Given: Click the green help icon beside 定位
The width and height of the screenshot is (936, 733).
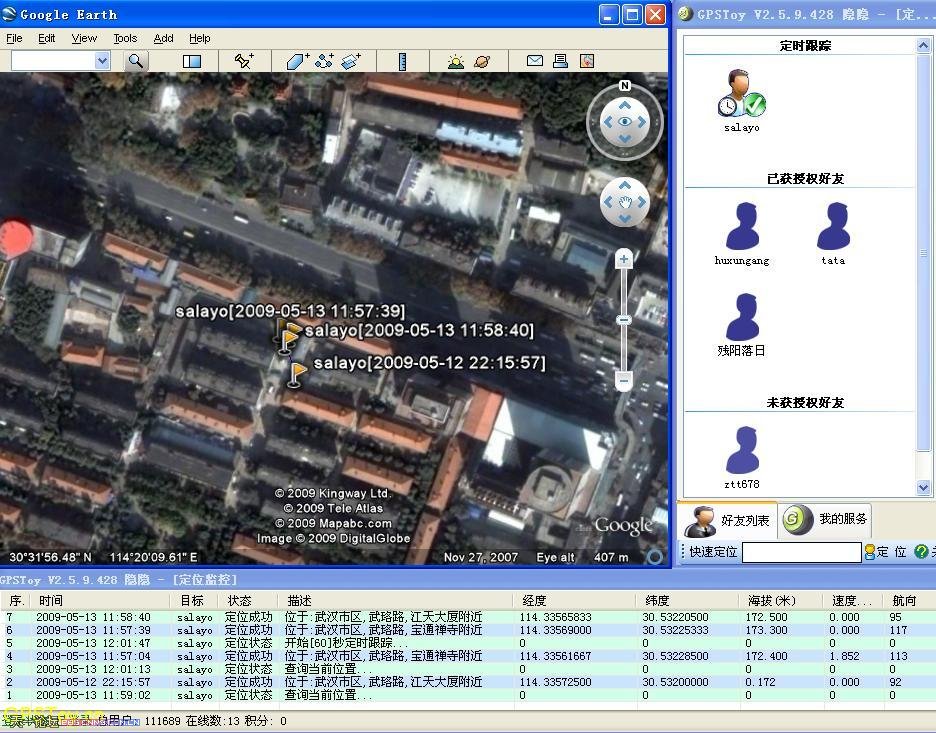Looking at the screenshot, I should 921,552.
